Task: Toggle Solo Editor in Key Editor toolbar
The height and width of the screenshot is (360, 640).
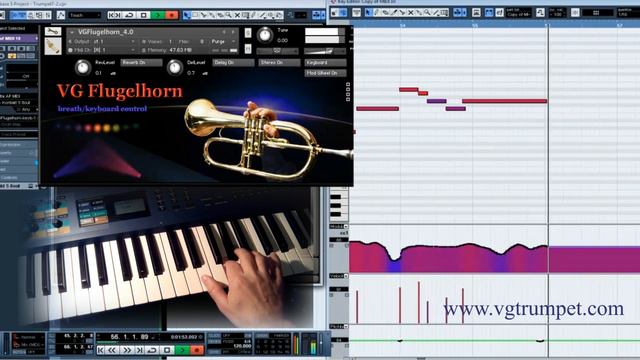Action: click(x=334, y=13)
